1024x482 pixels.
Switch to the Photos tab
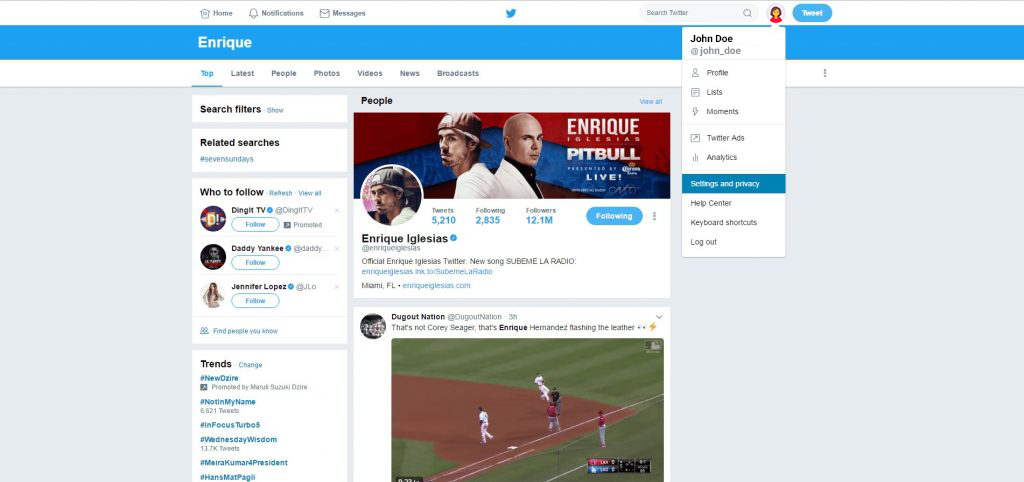(x=327, y=73)
